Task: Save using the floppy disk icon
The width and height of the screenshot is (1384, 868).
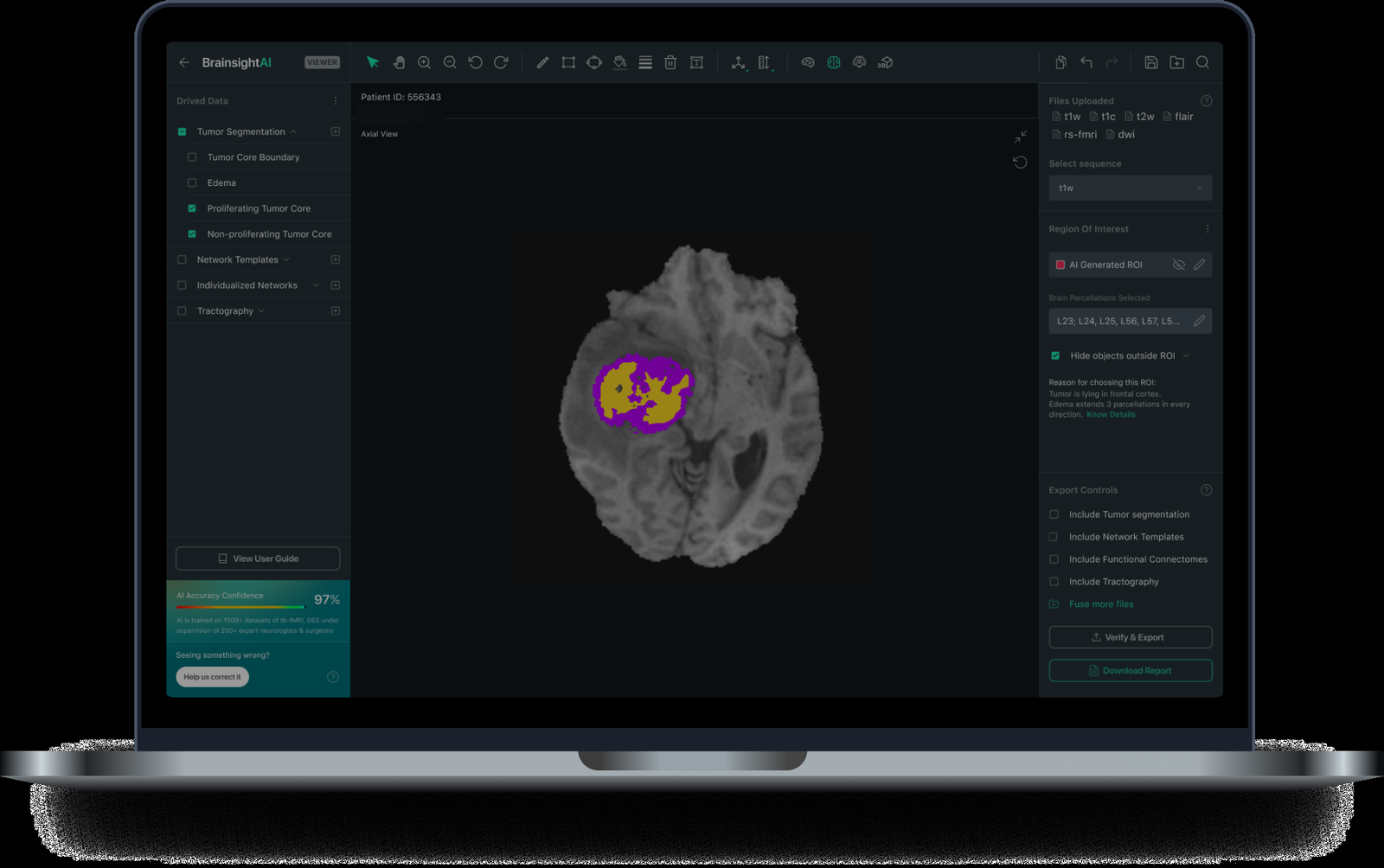Action: pos(1151,62)
